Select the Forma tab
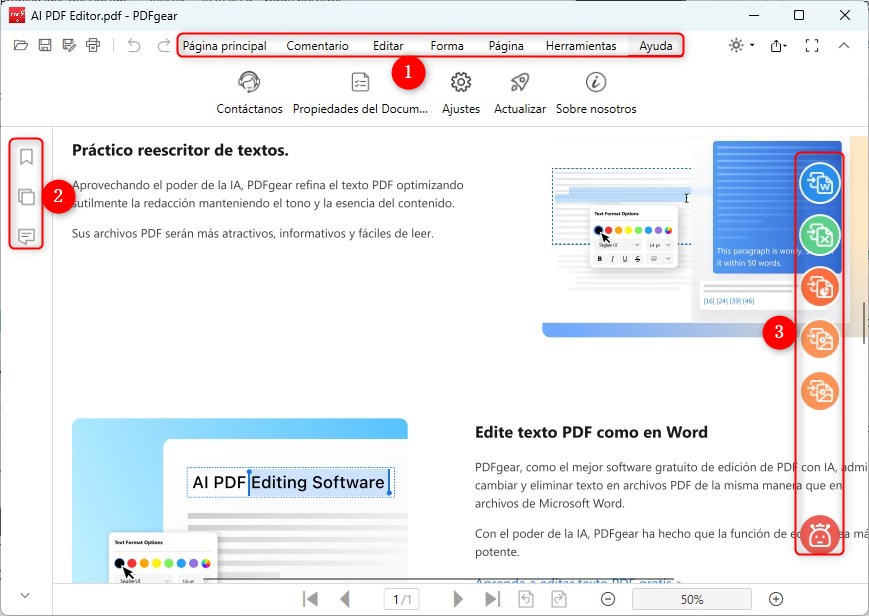 [x=447, y=46]
